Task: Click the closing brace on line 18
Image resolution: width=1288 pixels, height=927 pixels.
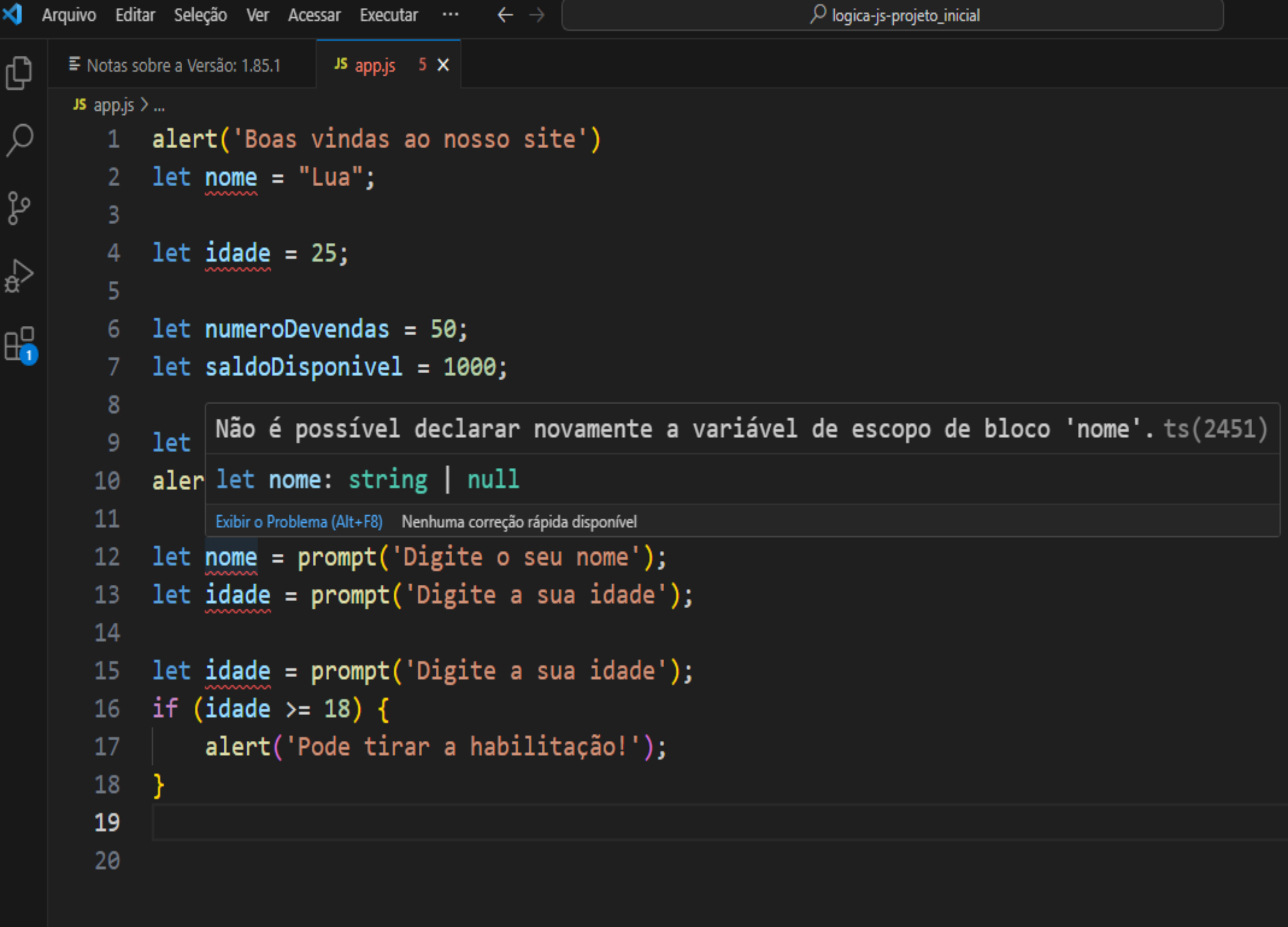Action: pos(158,785)
